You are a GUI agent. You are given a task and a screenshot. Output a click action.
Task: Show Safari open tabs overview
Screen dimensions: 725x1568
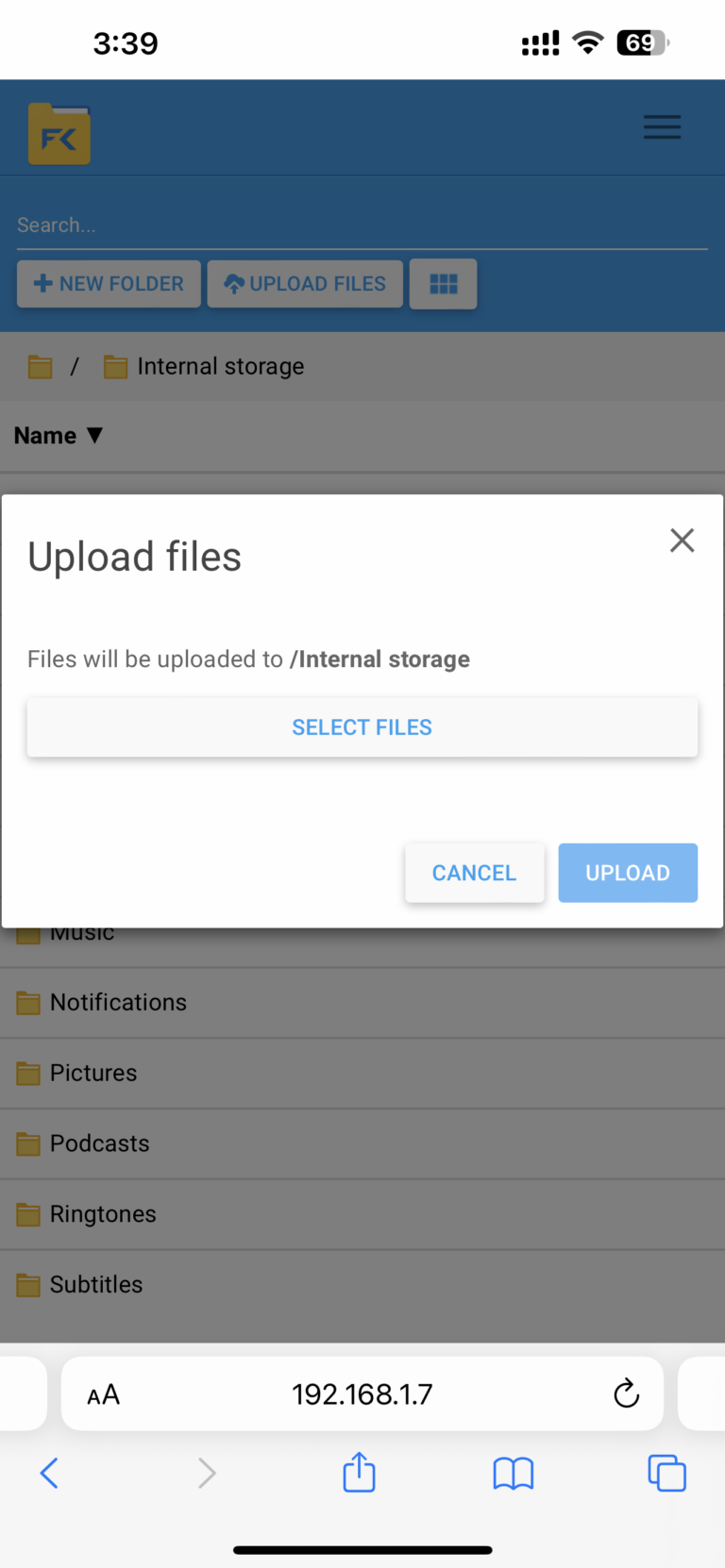(666, 1472)
